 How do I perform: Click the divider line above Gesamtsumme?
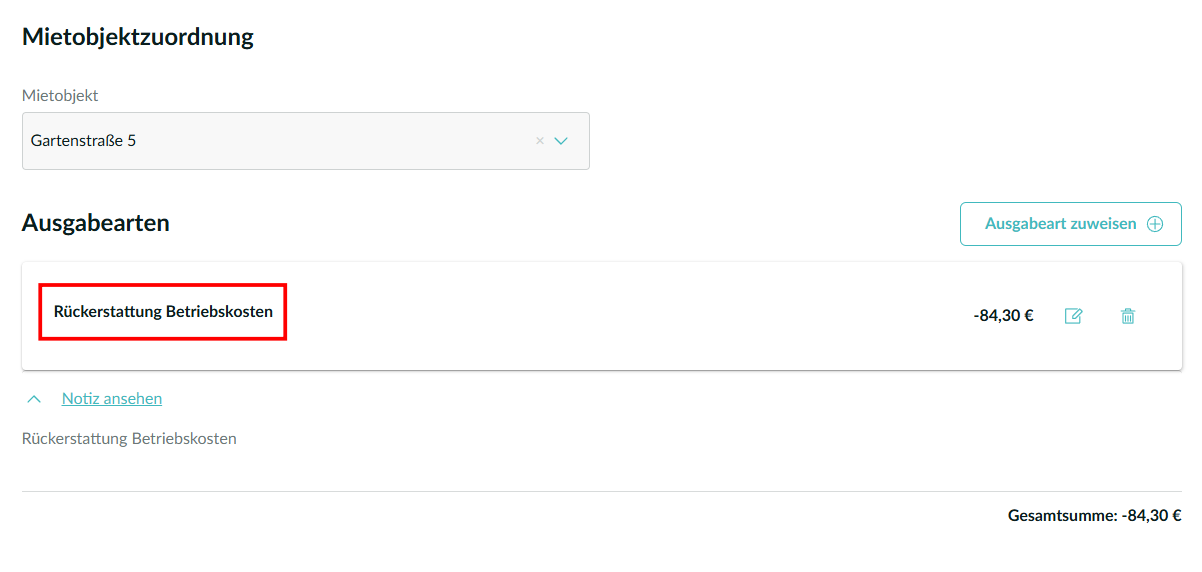tap(600, 491)
